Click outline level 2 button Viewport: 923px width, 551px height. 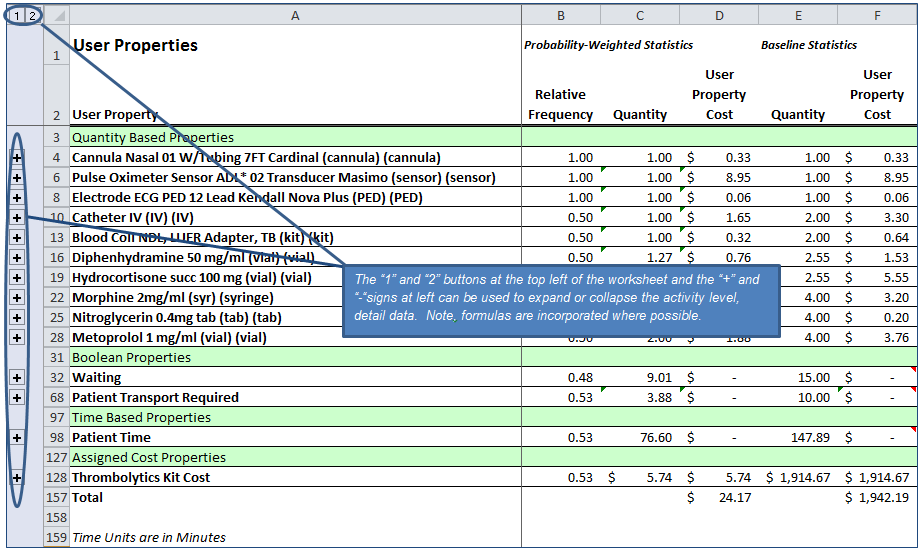pos(32,16)
